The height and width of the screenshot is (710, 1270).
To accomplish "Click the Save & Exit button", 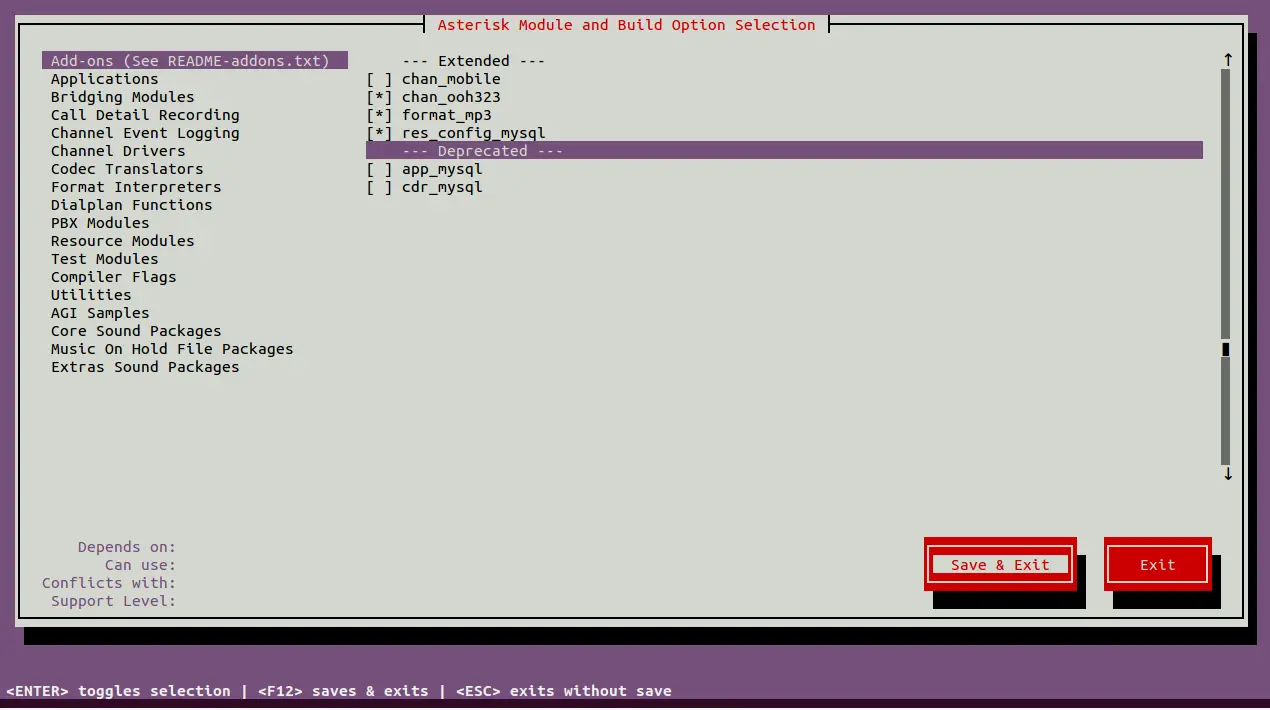I will click(x=1000, y=565).
